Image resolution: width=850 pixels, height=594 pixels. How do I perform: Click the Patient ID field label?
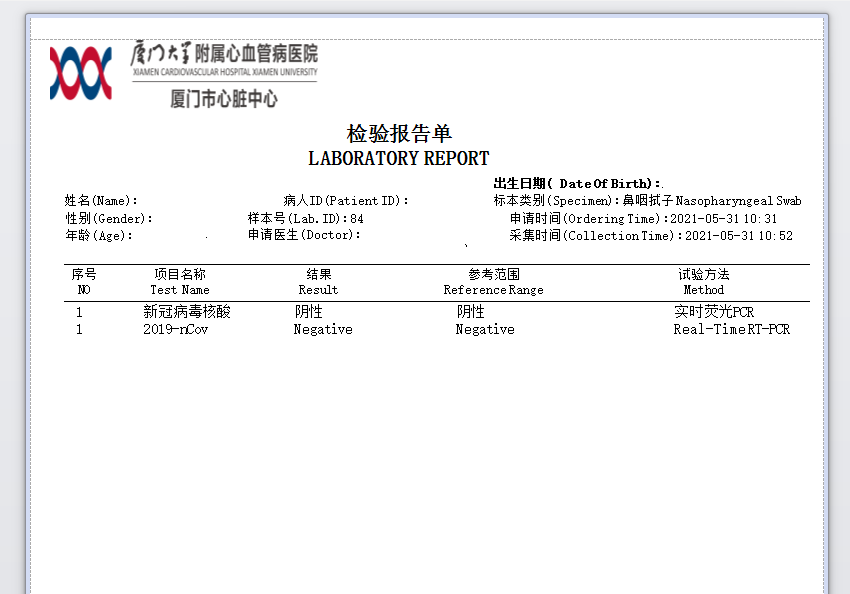click(346, 201)
